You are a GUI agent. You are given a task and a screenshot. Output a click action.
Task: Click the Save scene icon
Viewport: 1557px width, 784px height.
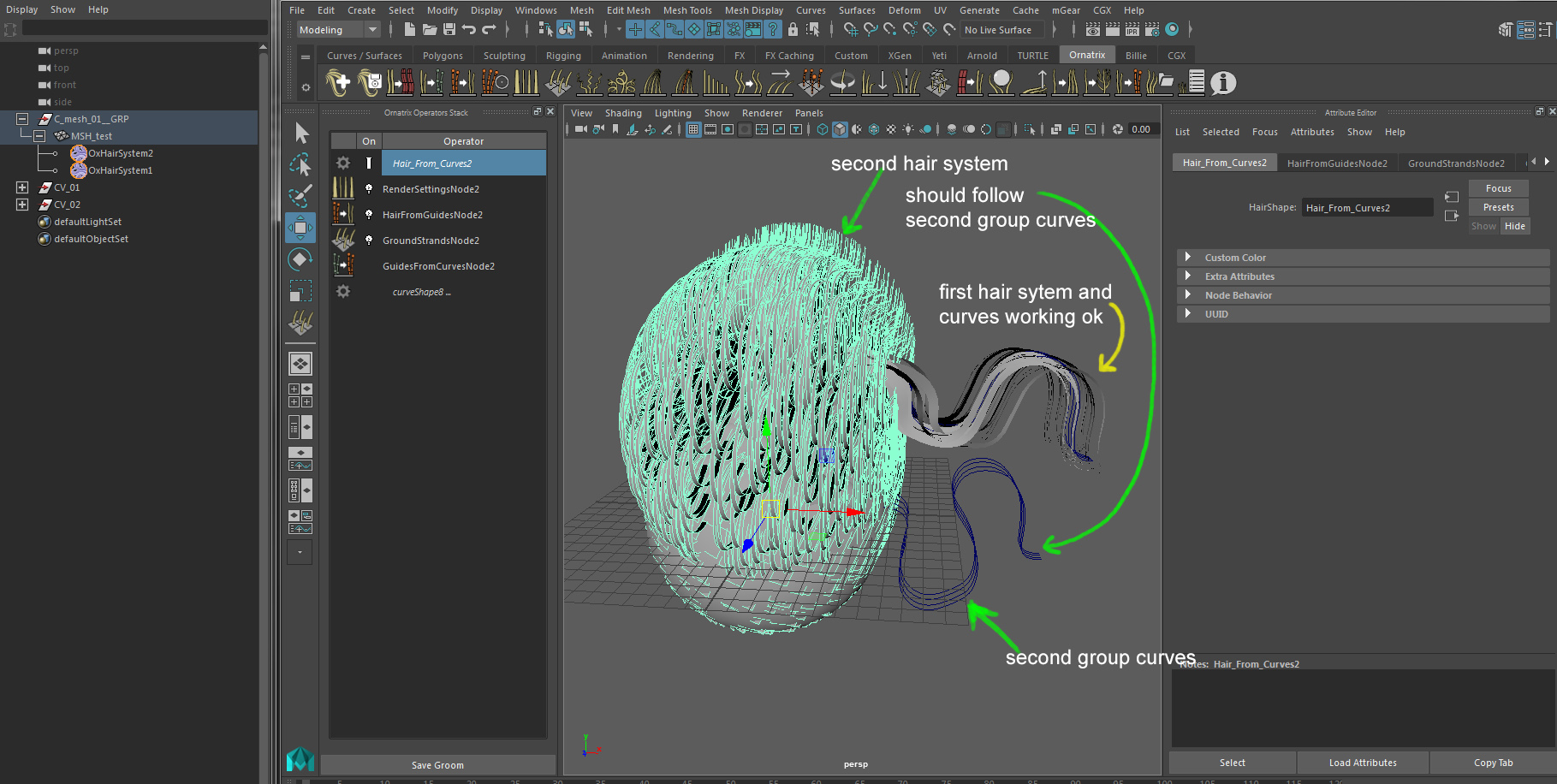pos(449,30)
